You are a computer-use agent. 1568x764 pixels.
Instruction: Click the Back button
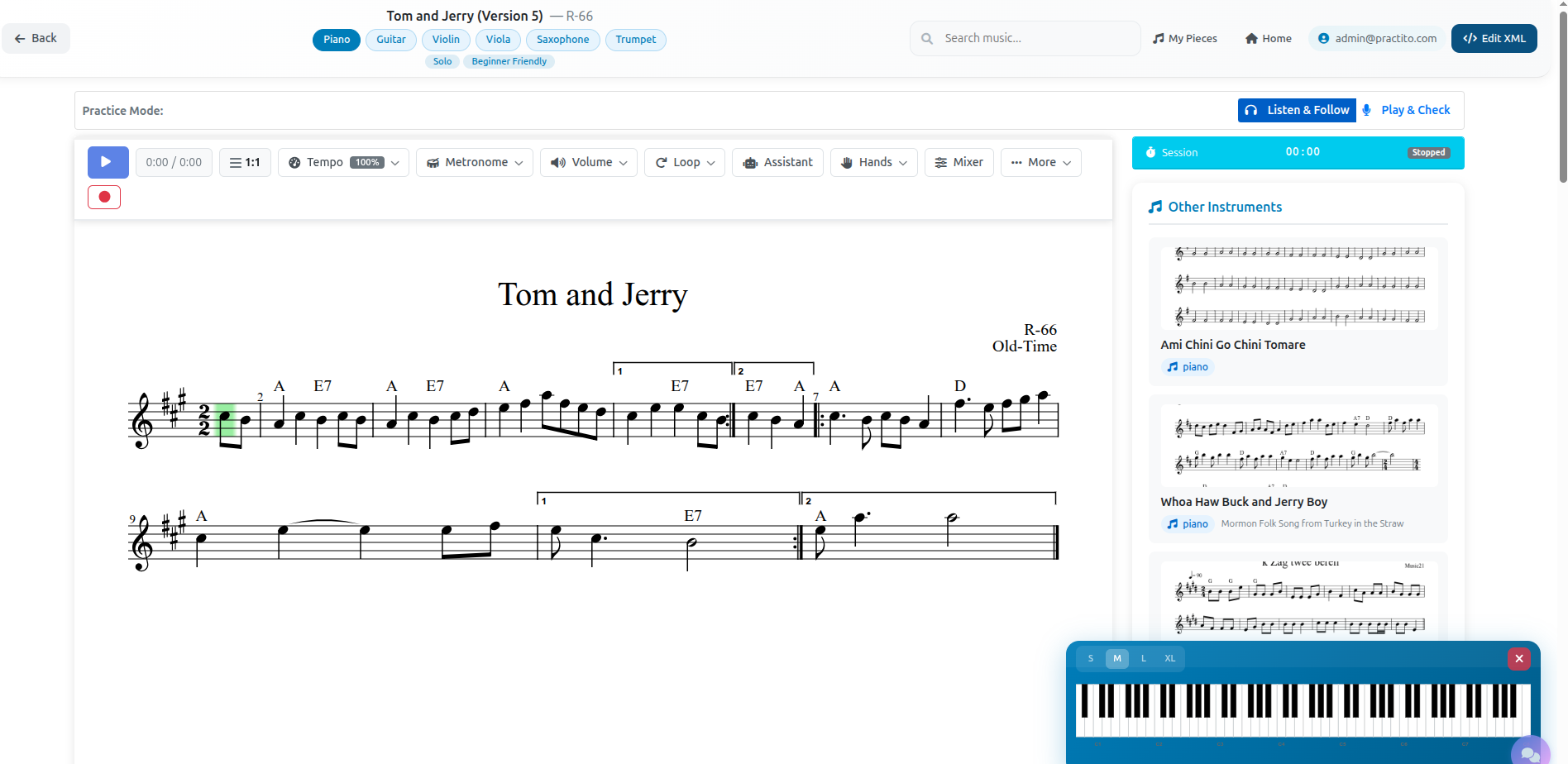click(36, 38)
